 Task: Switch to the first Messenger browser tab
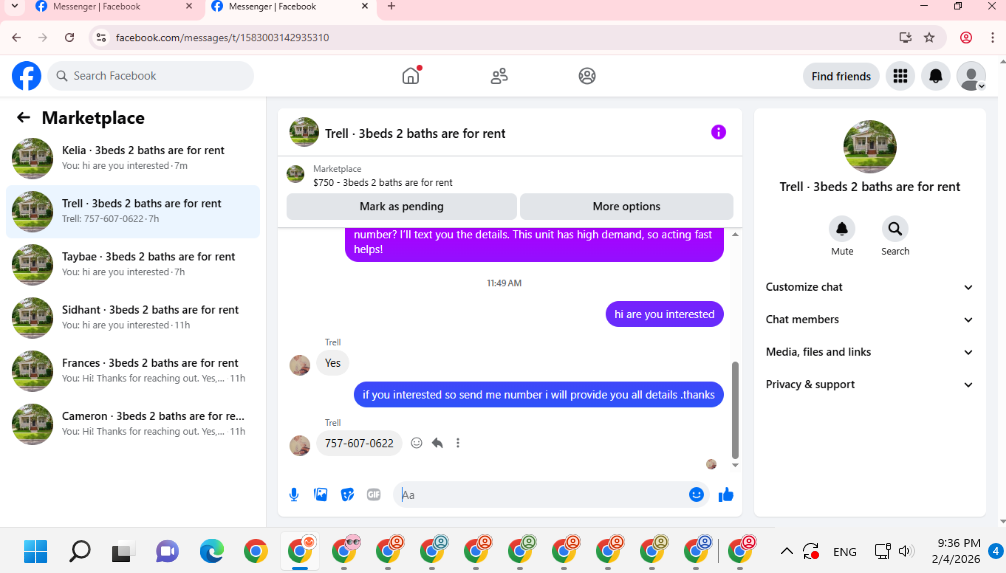pos(114,7)
